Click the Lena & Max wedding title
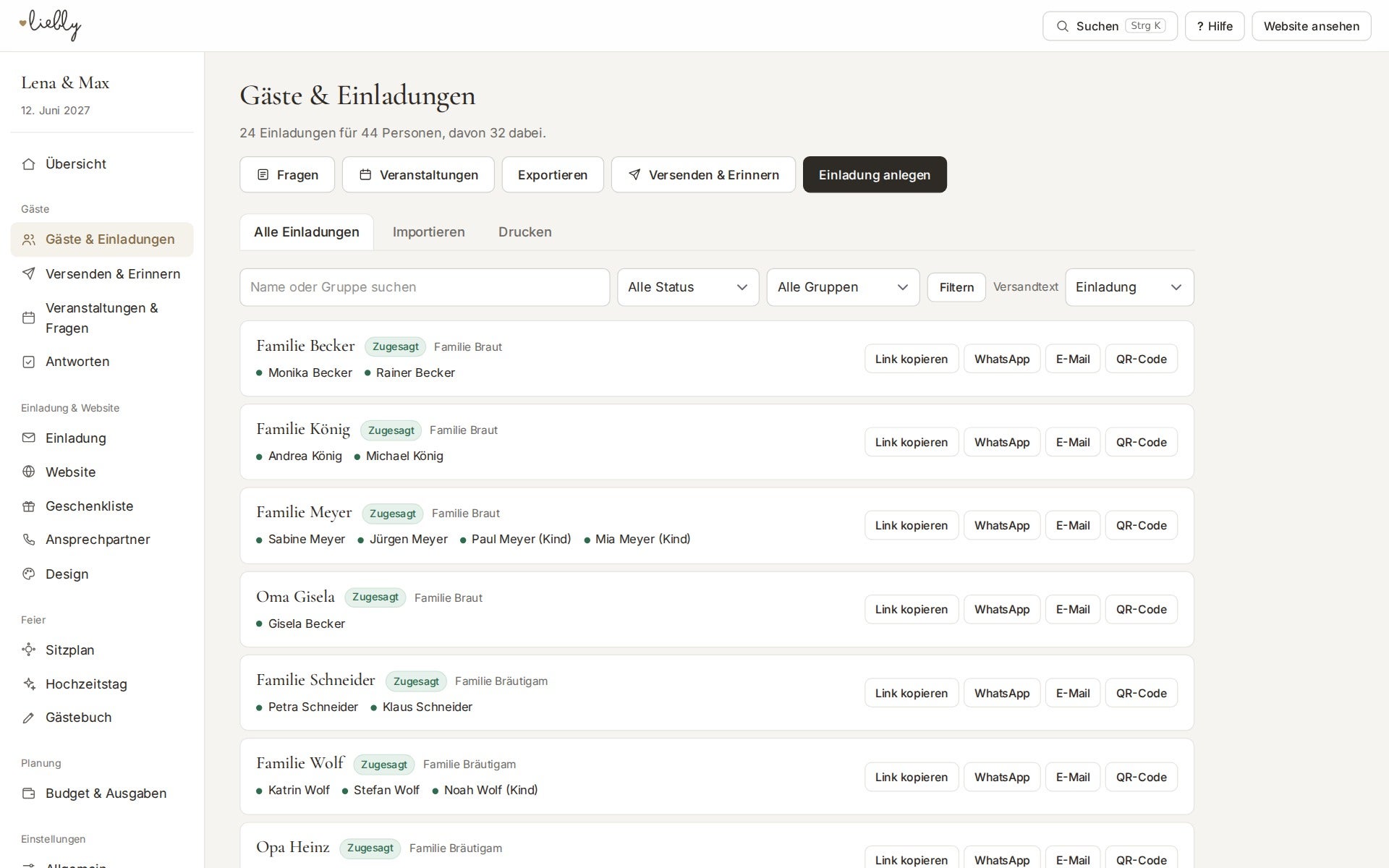The width and height of the screenshot is (1389, 868). pyautogui.click(x=65, y=82)
